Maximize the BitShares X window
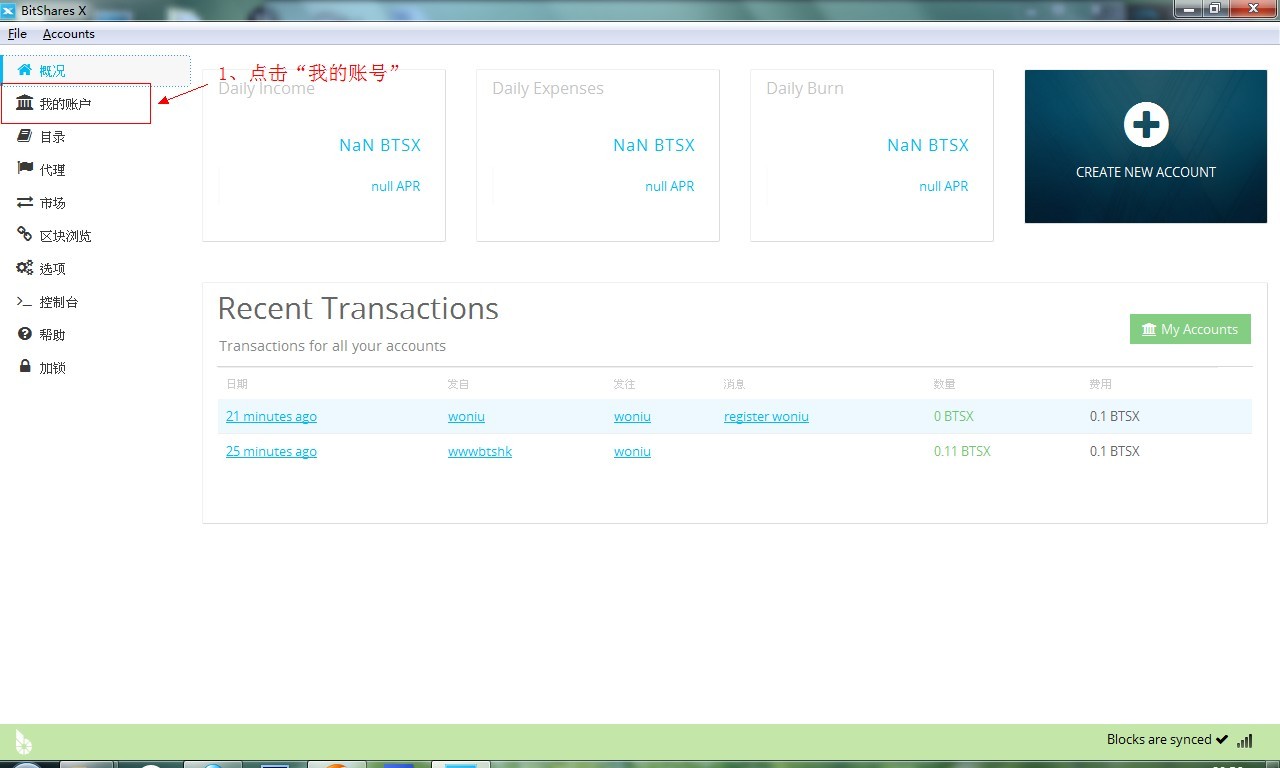Image resolution: width=1280 pixels, height=768 pixels. point(1214,8)
